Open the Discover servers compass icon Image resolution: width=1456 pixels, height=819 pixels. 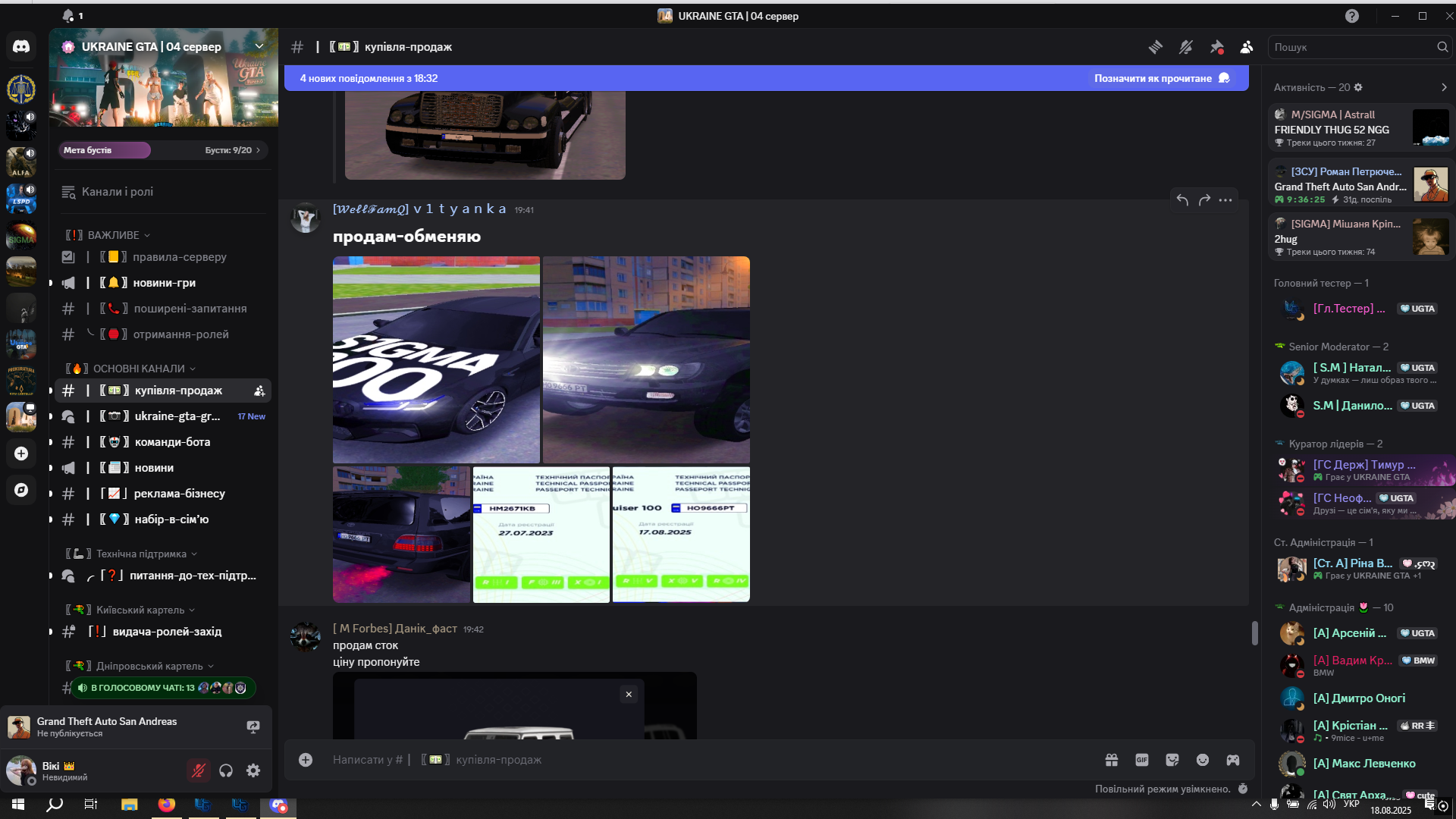click(21, 490)
